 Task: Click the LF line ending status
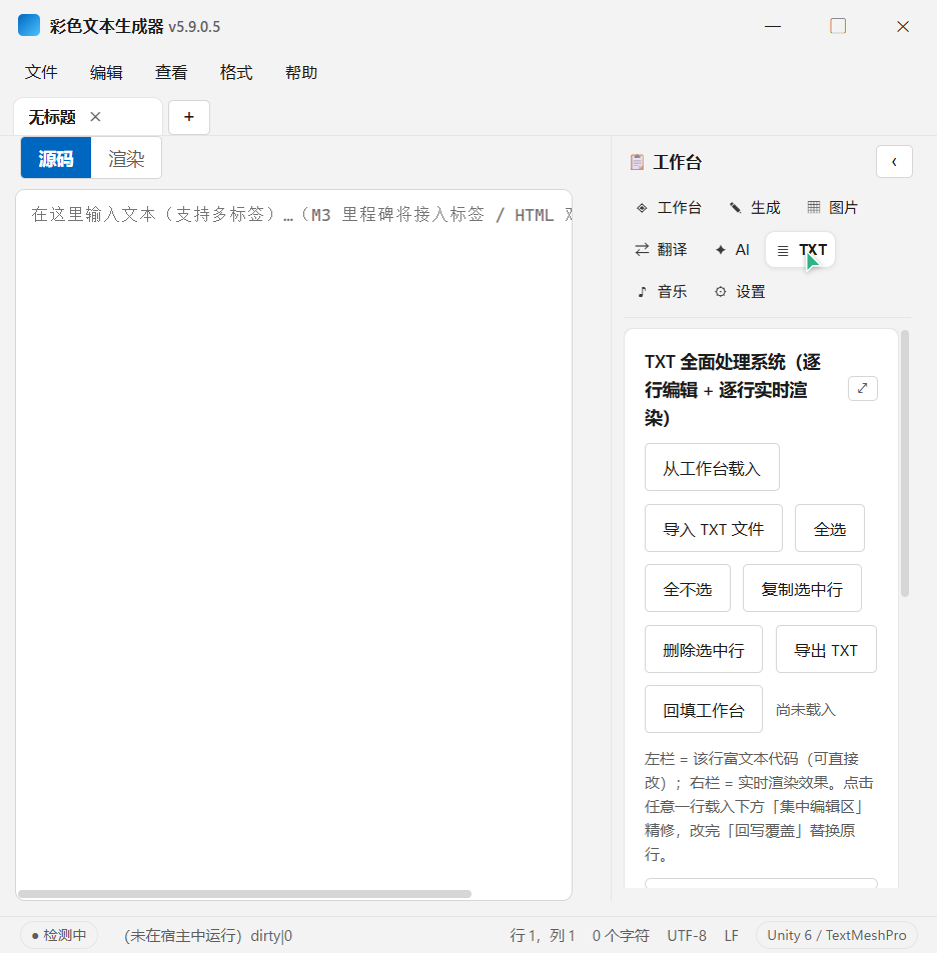[731, 935]
